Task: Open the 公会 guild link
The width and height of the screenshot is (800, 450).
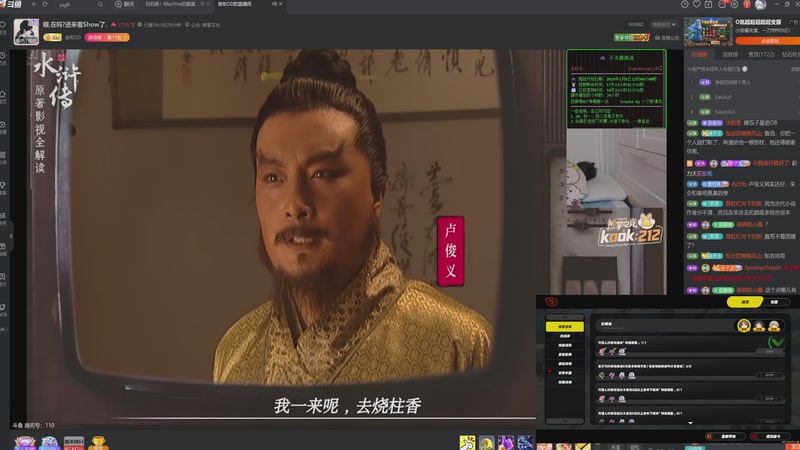Action: point(203,24)
